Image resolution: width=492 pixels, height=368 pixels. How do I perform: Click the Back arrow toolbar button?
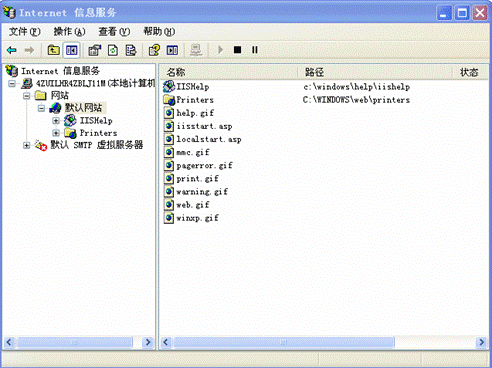click(12, 50)
